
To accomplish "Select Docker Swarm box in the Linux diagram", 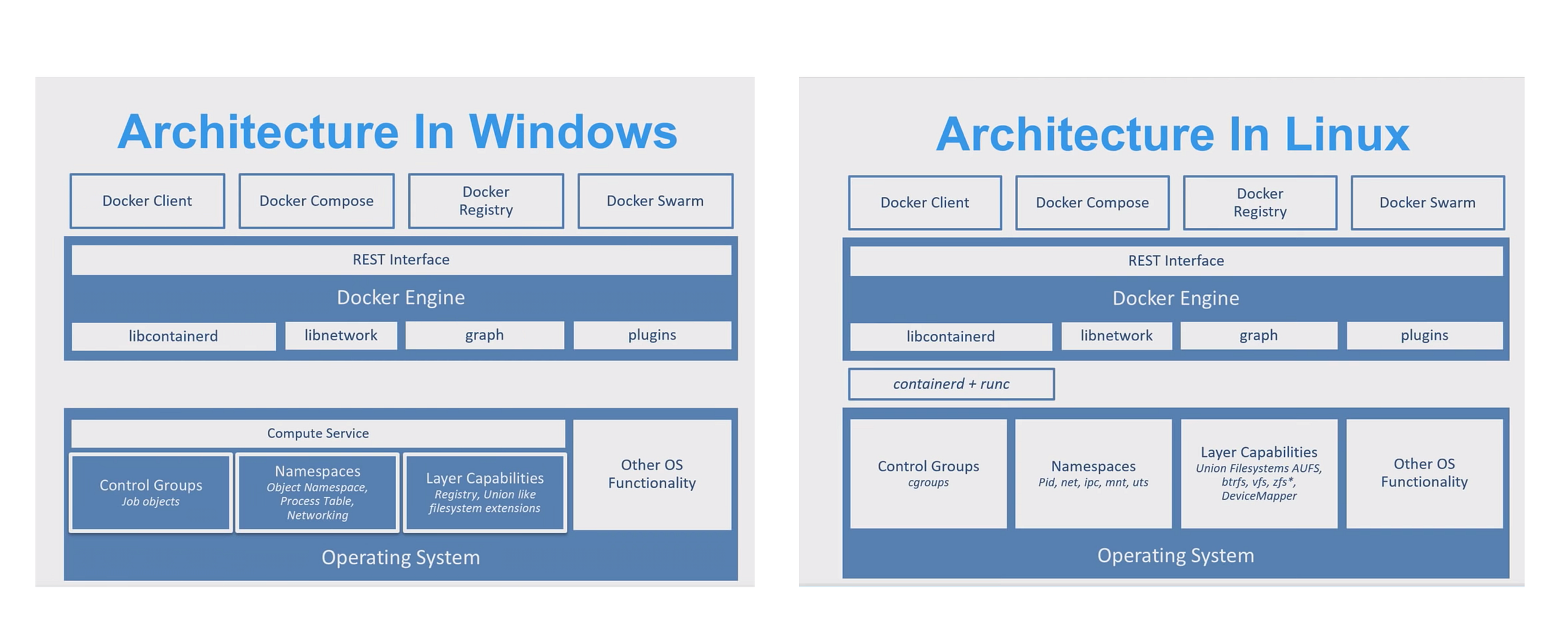I will [x=1427, y=203].
